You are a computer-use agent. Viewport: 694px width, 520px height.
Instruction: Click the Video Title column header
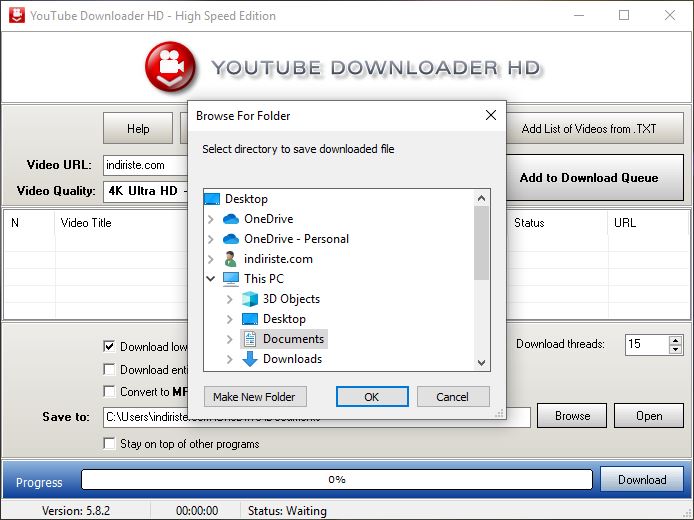86,223
